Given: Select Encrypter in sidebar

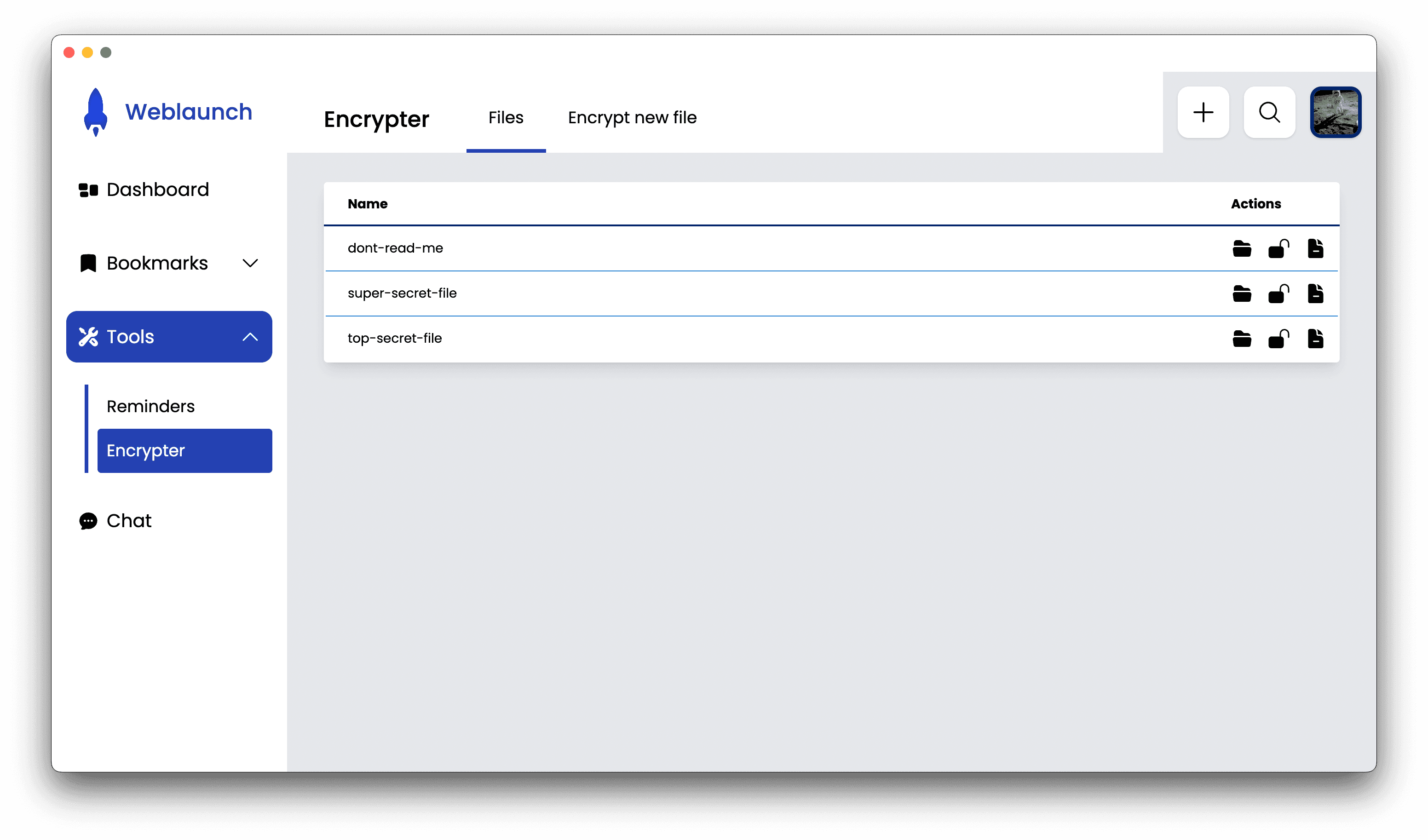Looking at the screenshot, I should 185,451.
